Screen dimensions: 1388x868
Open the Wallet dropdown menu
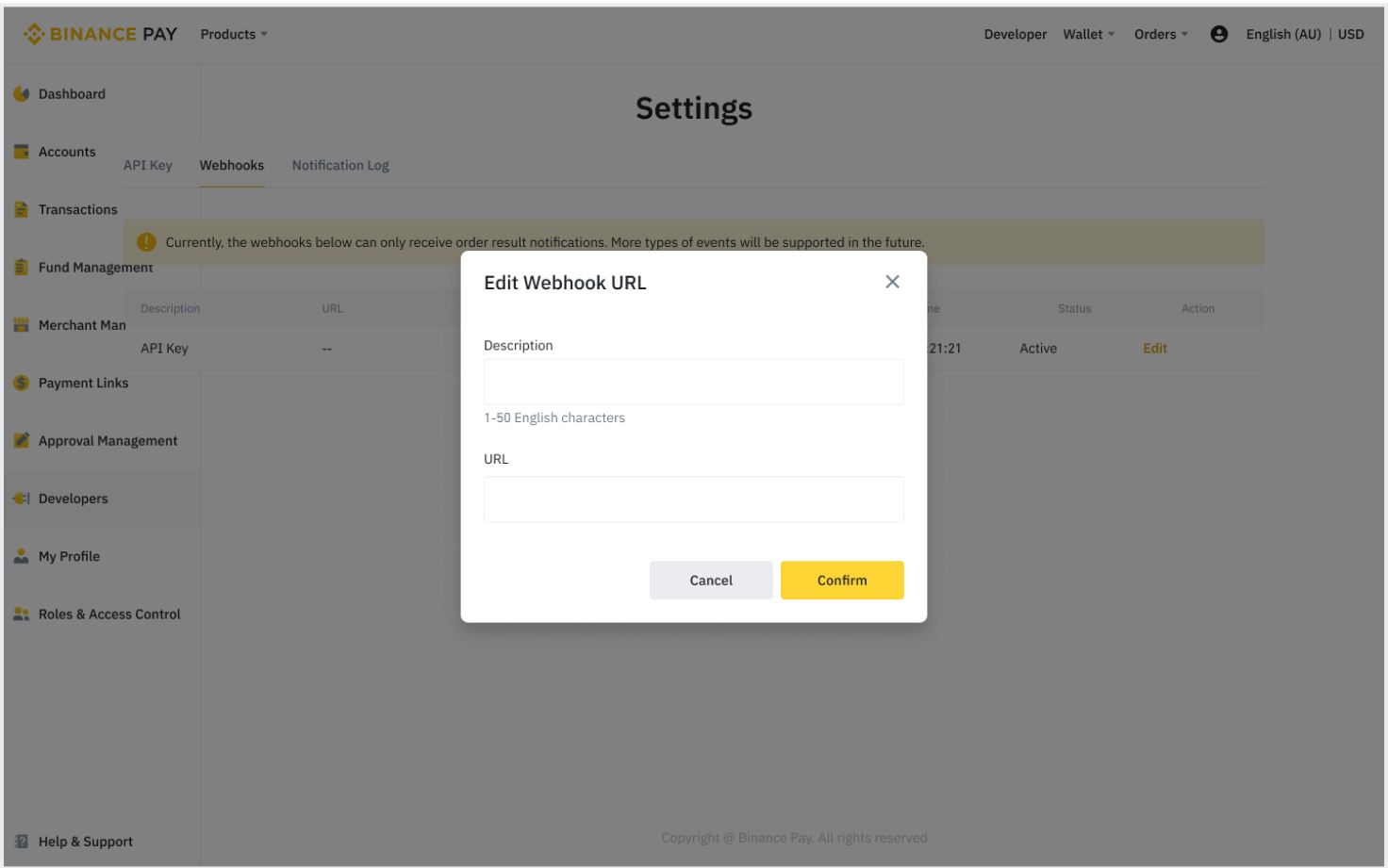1089,34
